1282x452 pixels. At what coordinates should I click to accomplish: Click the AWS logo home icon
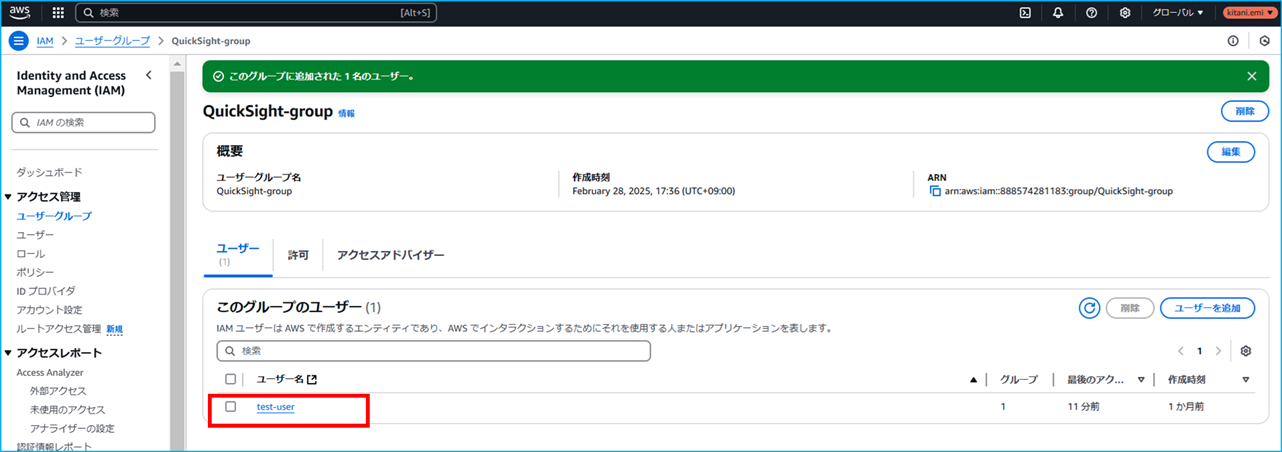point(20,13)
